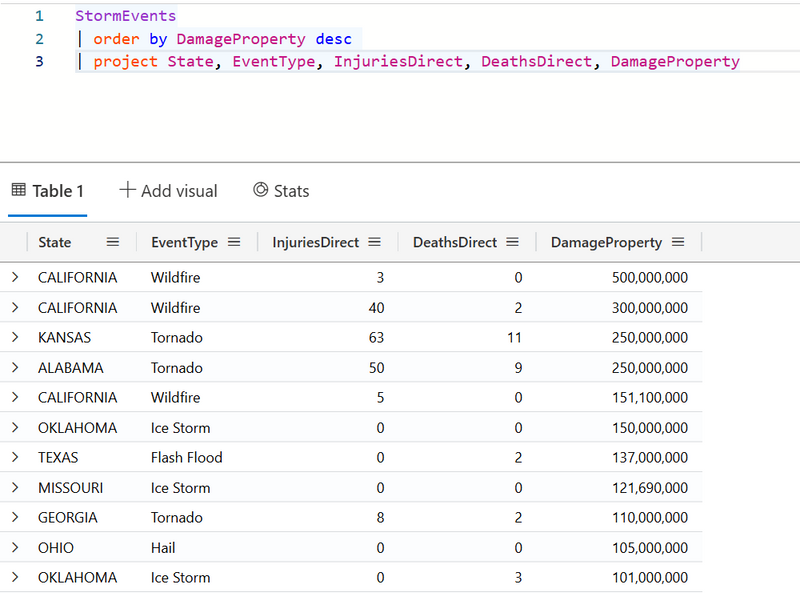Sort by the EventType column header

pyautogui.click(x=184, y=242)
